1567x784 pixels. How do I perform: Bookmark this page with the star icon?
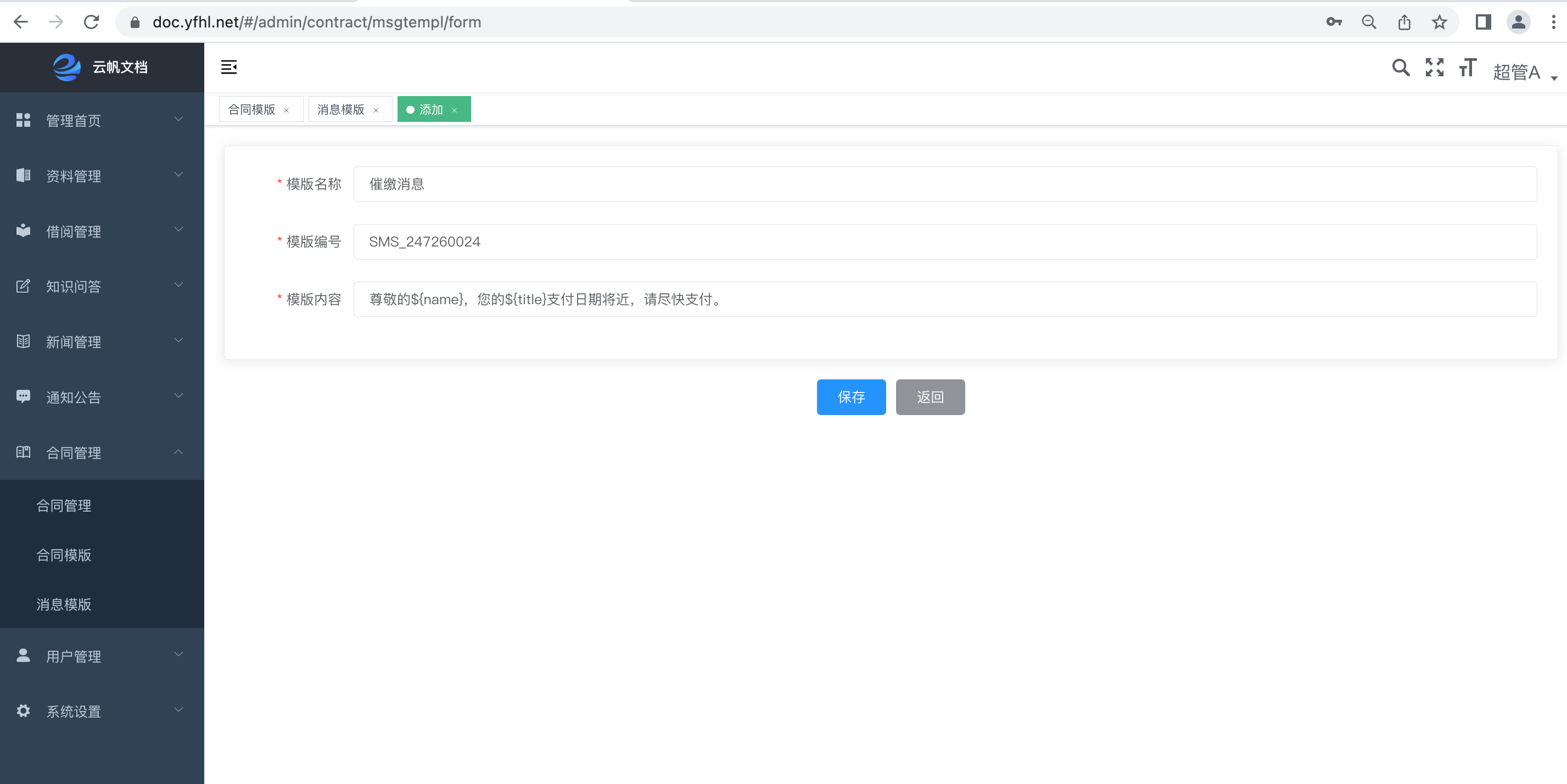point(1439,22)
